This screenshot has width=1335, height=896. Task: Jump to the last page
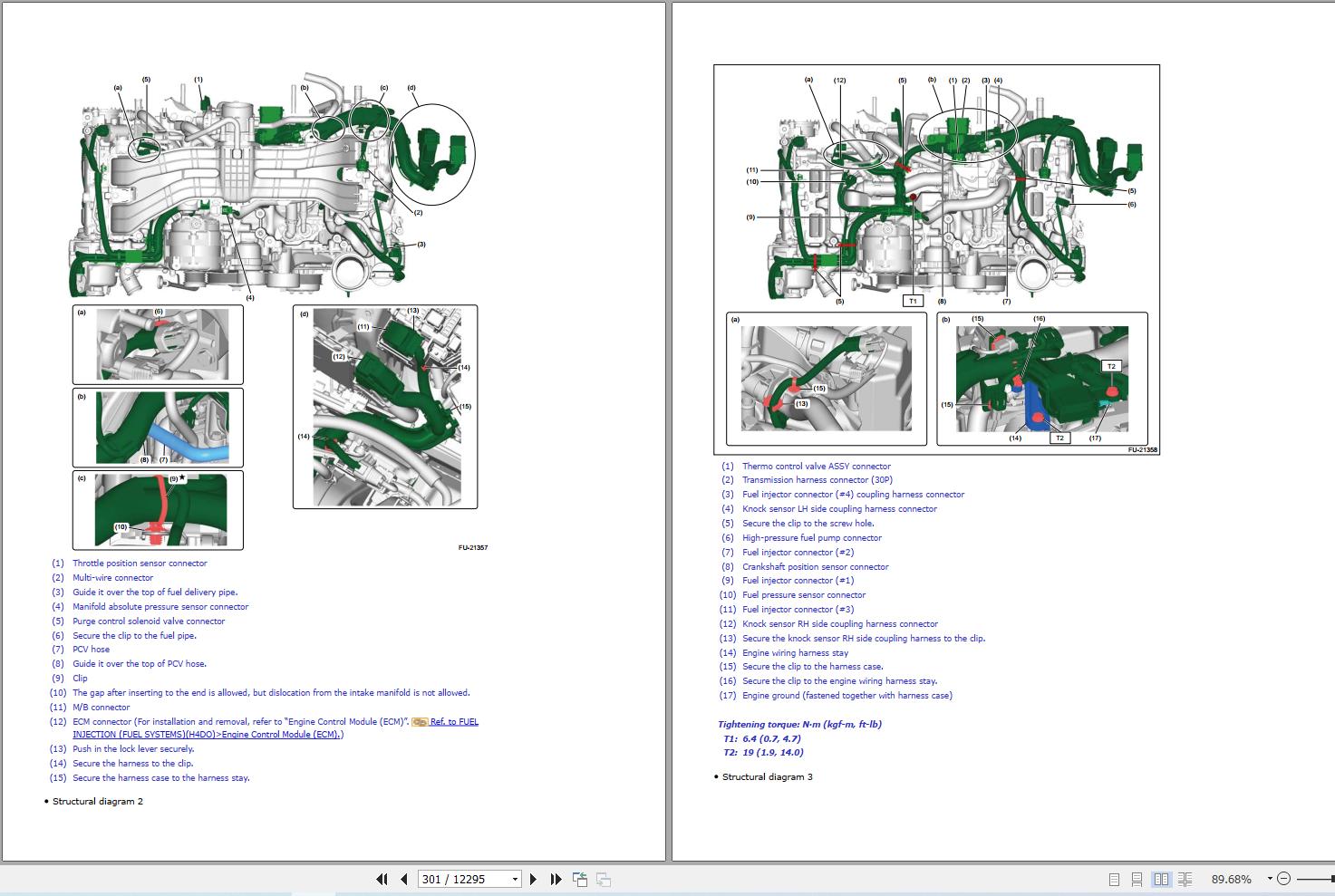click(556, 879)
